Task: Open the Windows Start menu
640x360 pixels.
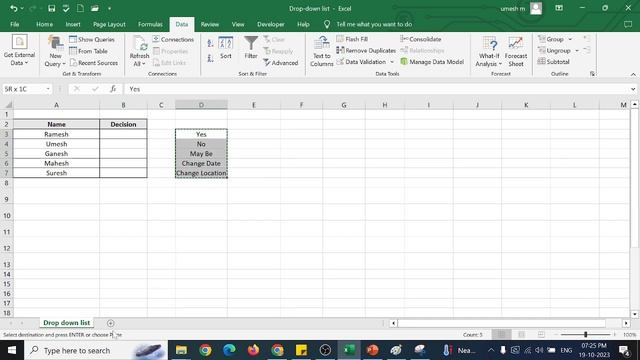Action: (12, 350)
